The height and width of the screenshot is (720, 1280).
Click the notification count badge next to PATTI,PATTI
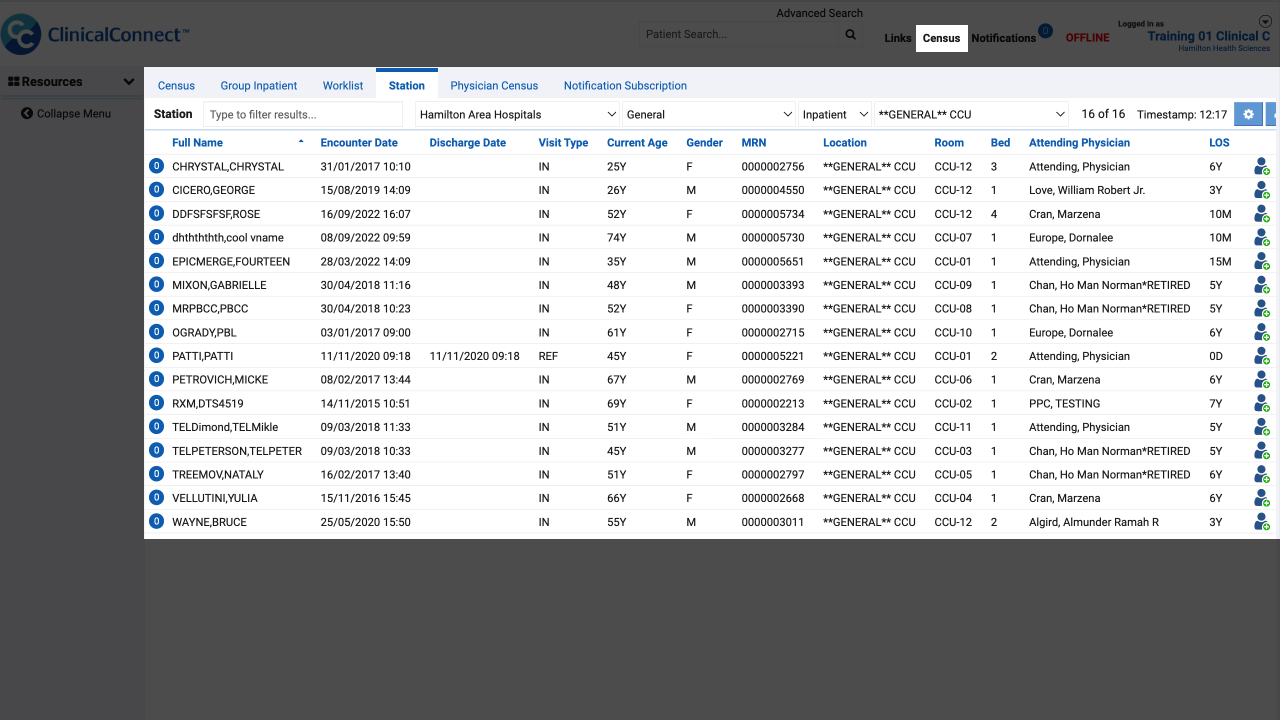(156, 356)
